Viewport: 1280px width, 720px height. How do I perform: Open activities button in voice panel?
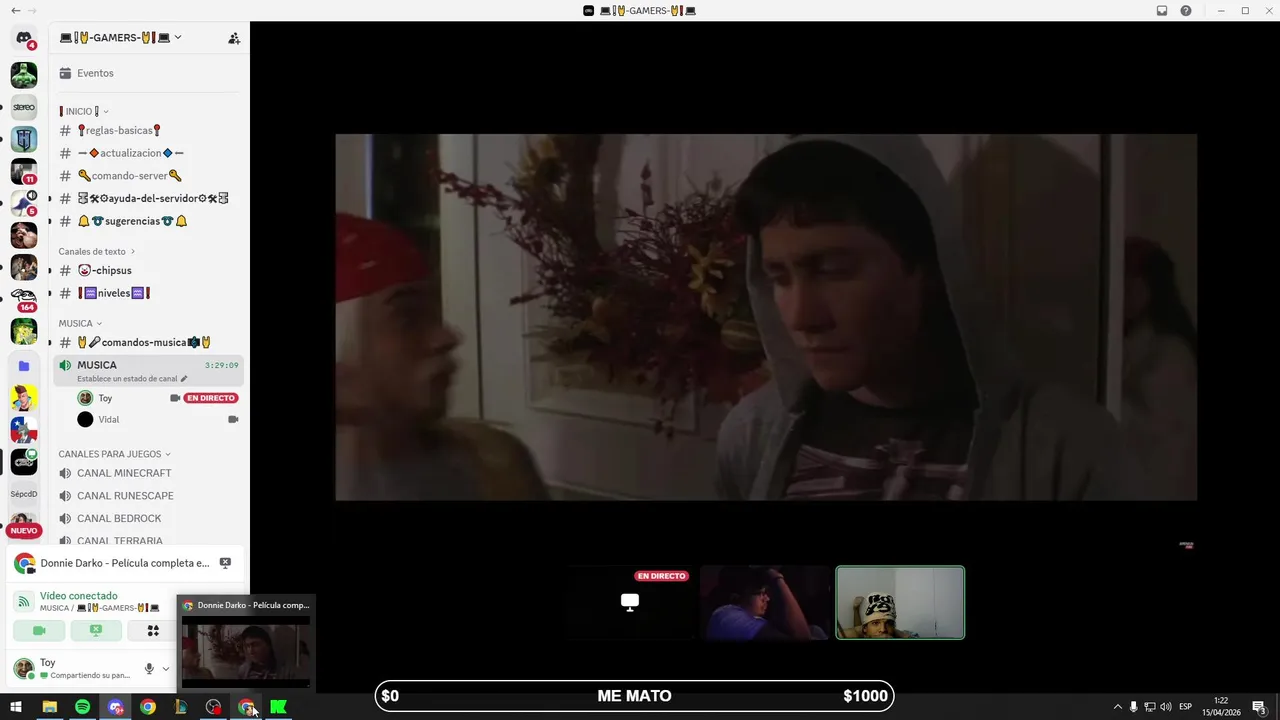153,630
